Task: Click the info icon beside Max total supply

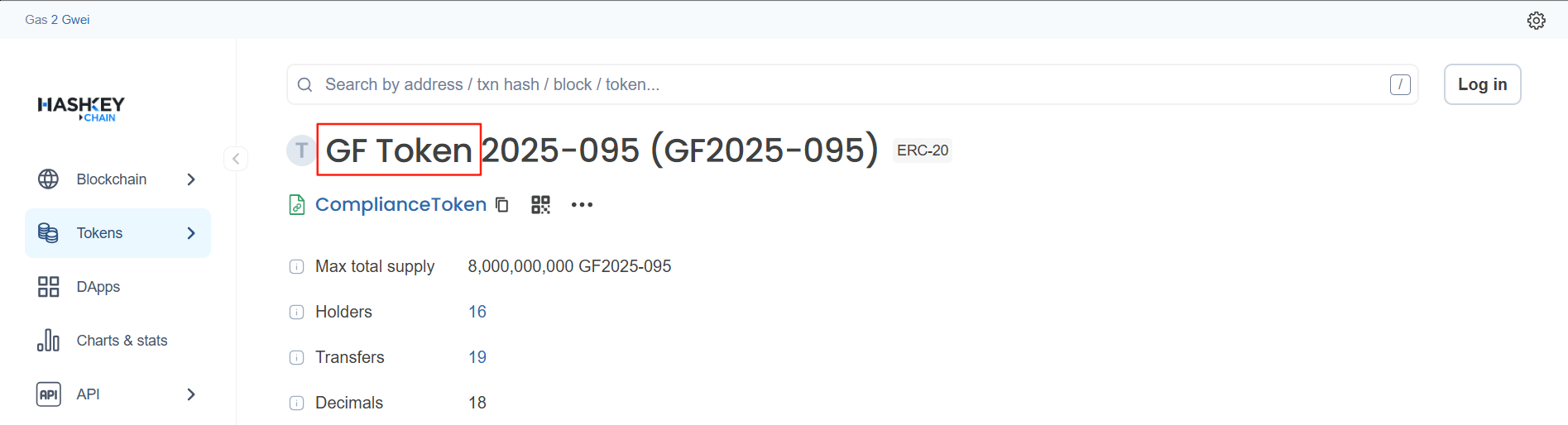Action: coord(296,267)
